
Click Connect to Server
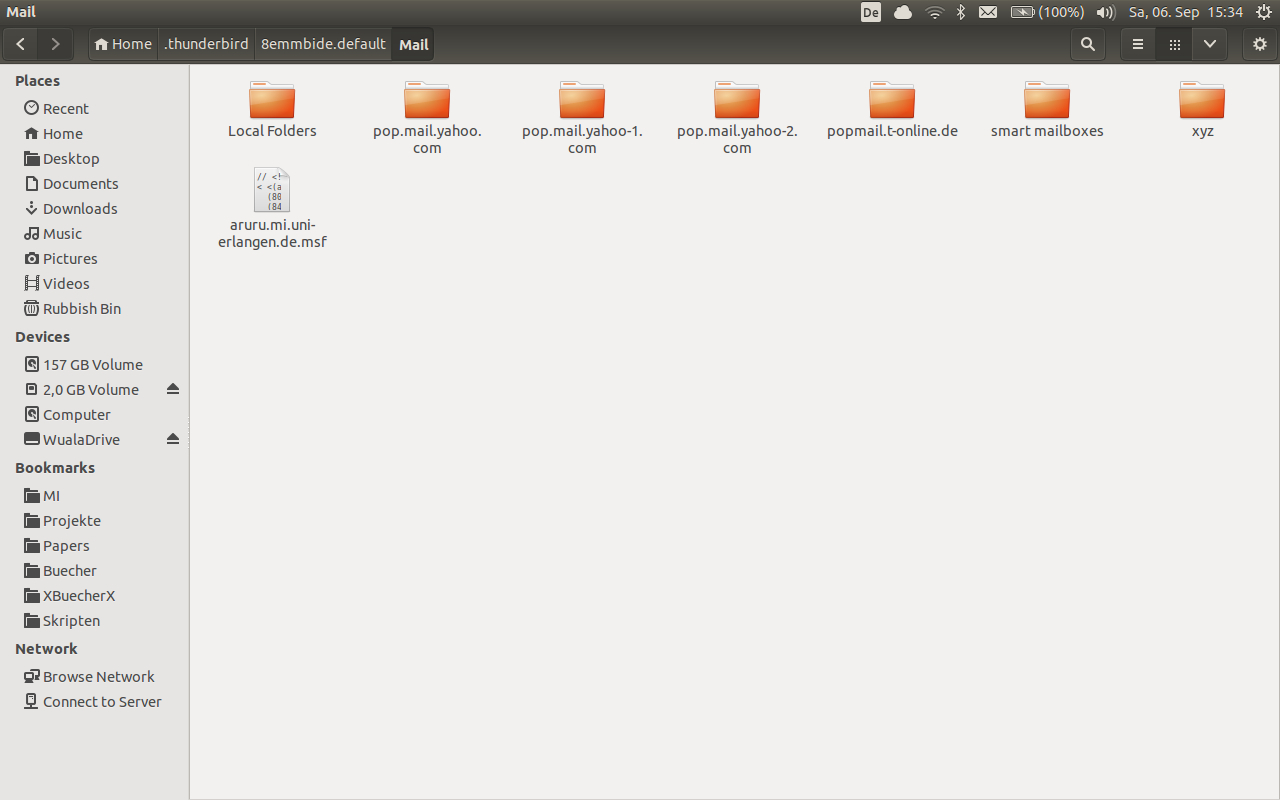coord(101,701)
